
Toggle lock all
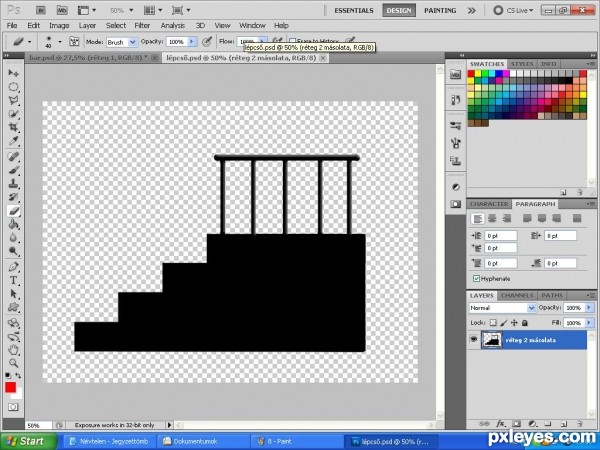[x=525, y=323]
